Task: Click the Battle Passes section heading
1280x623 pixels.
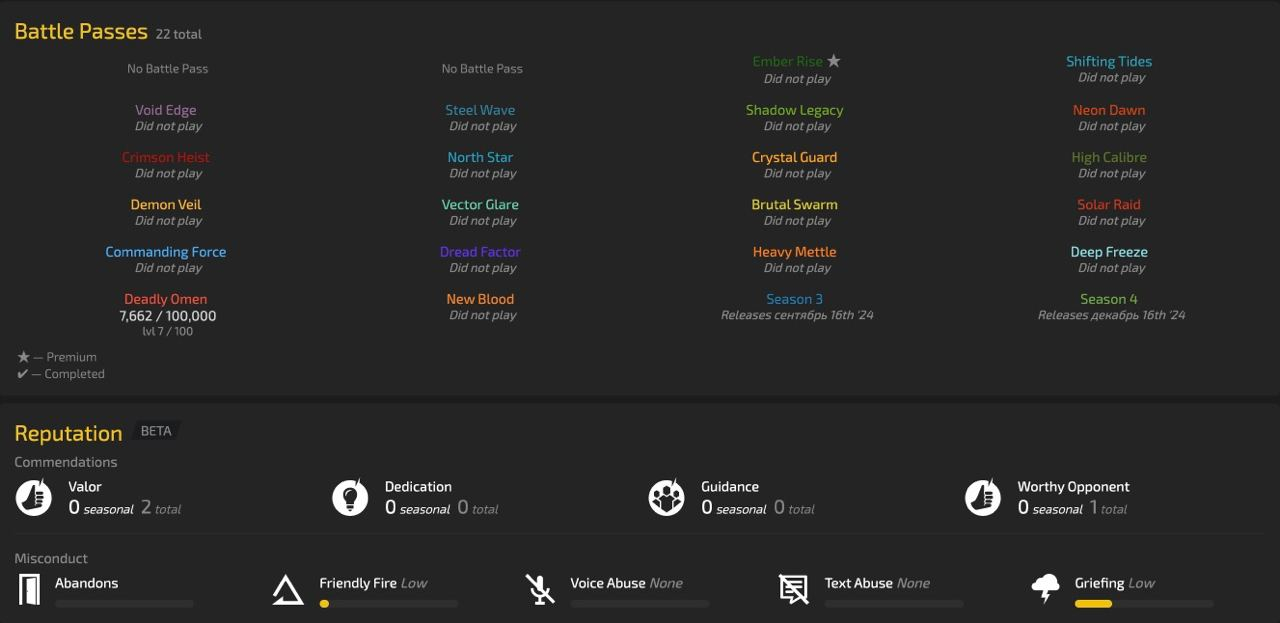Action: tap(81, 31)
